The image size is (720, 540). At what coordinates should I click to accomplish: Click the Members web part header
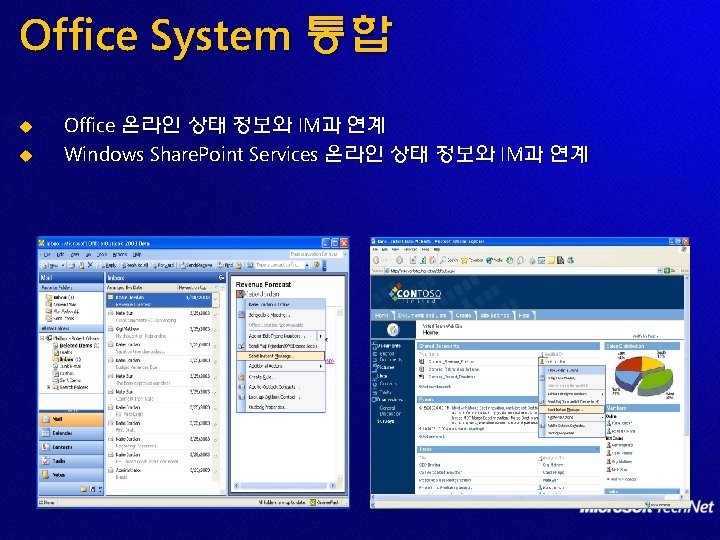(x=643, y=408)
